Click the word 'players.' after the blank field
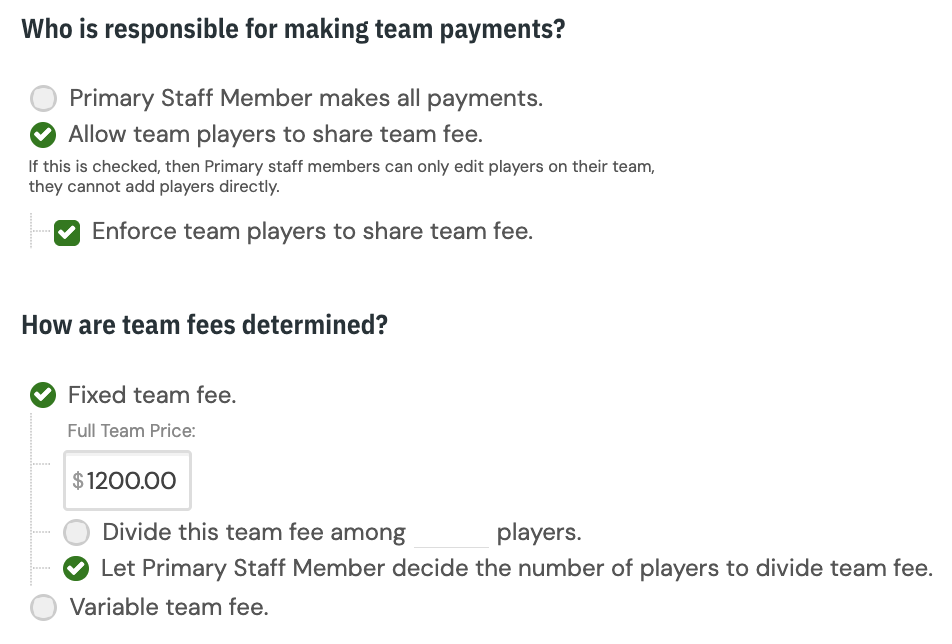Image resolution: width=952 pixels, height=644 pixels. click(539, 532)
